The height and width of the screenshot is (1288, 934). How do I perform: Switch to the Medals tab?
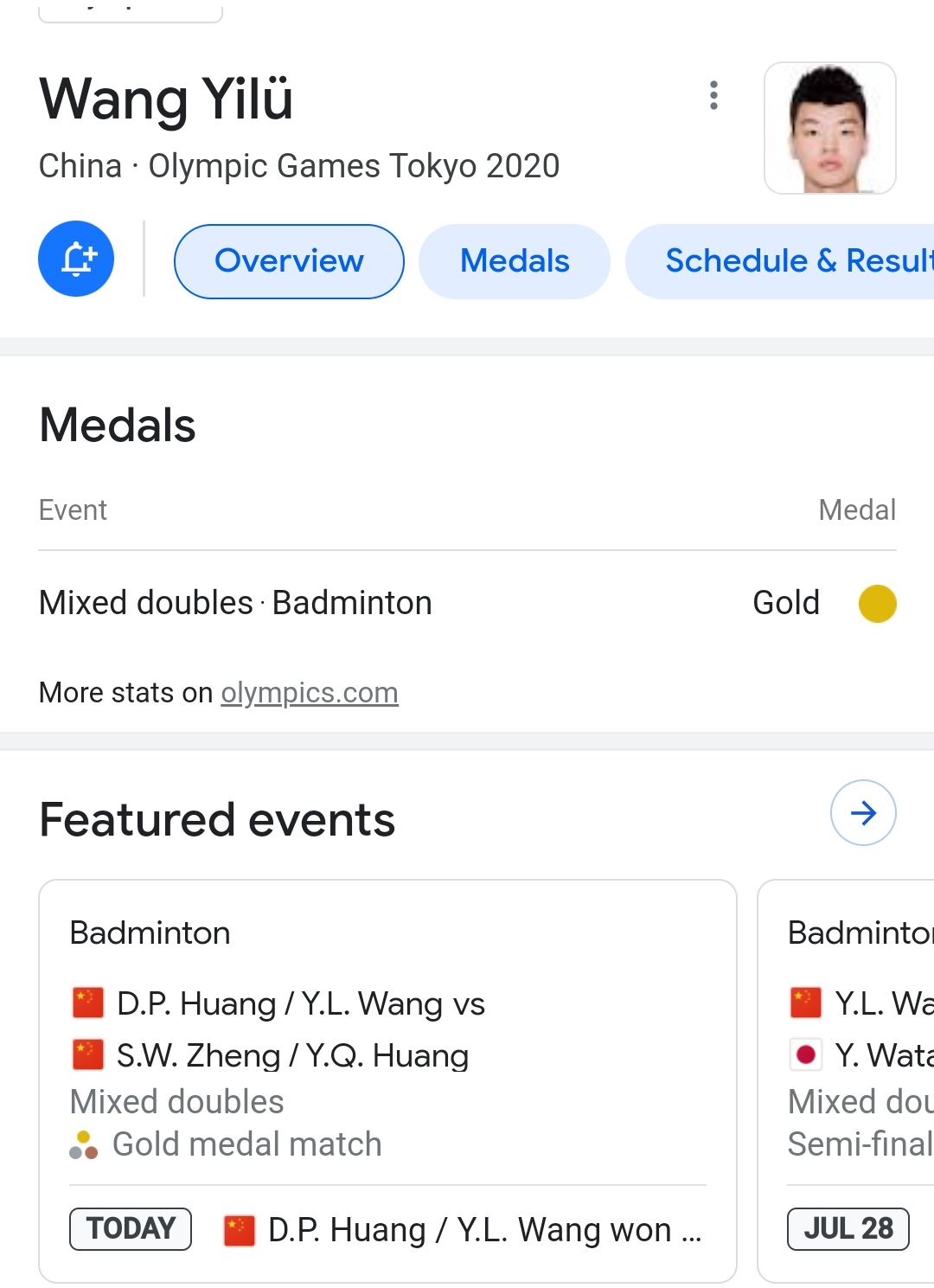pos(515,261)
